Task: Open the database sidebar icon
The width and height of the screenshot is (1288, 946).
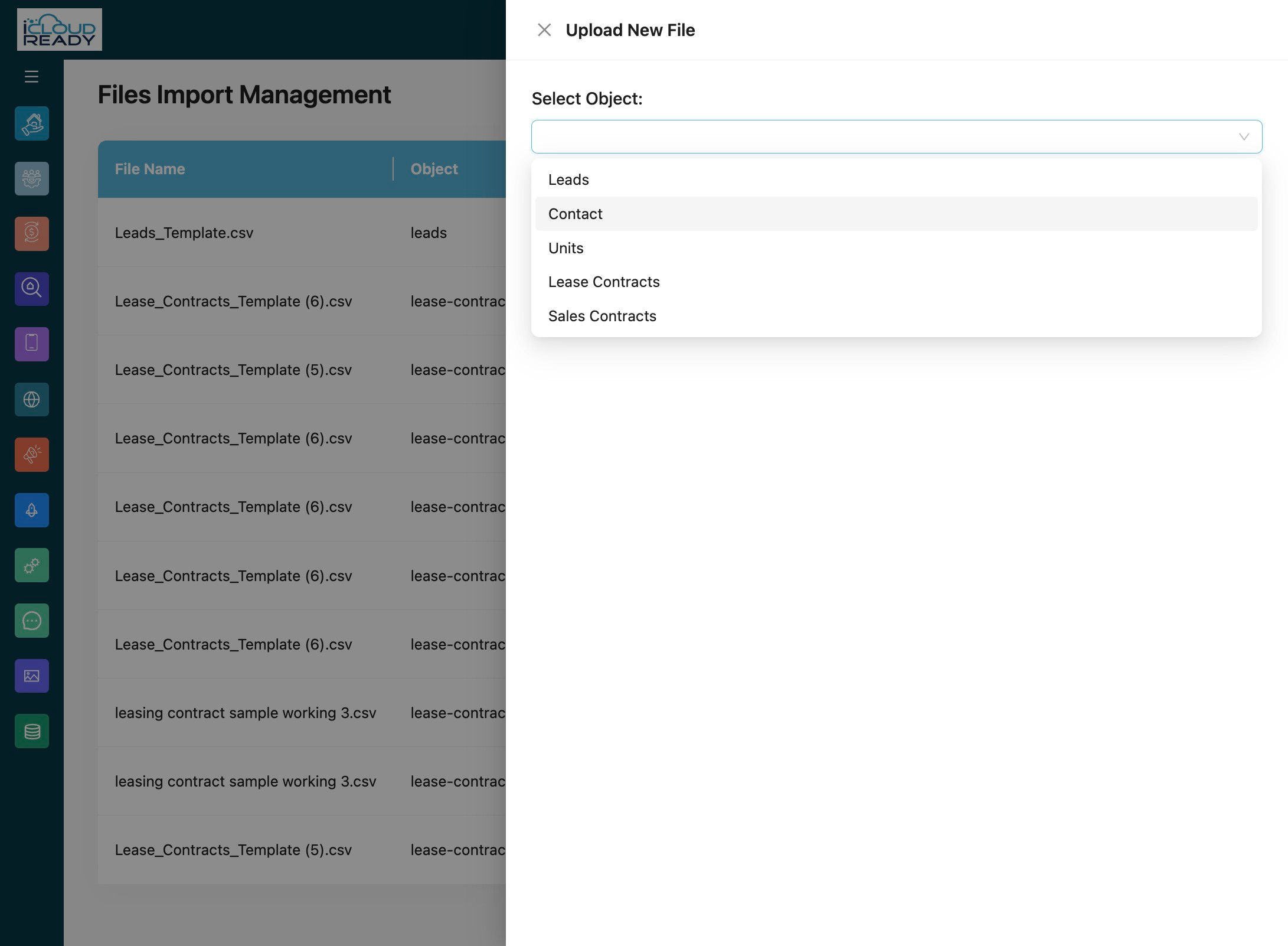Action: click(x=32, y=731)
